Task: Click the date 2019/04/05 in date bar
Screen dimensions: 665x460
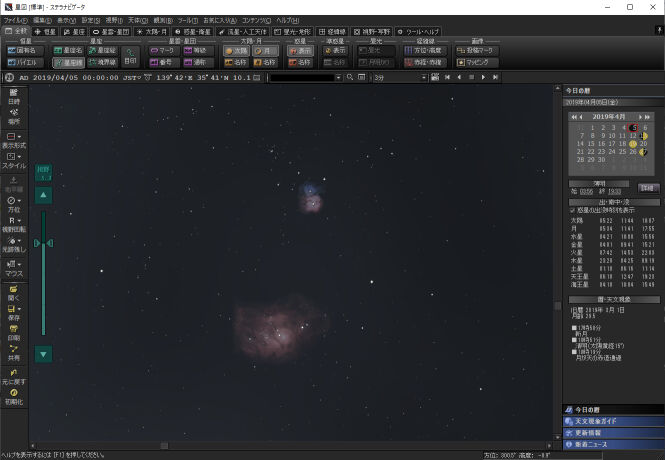Action: 56,78
